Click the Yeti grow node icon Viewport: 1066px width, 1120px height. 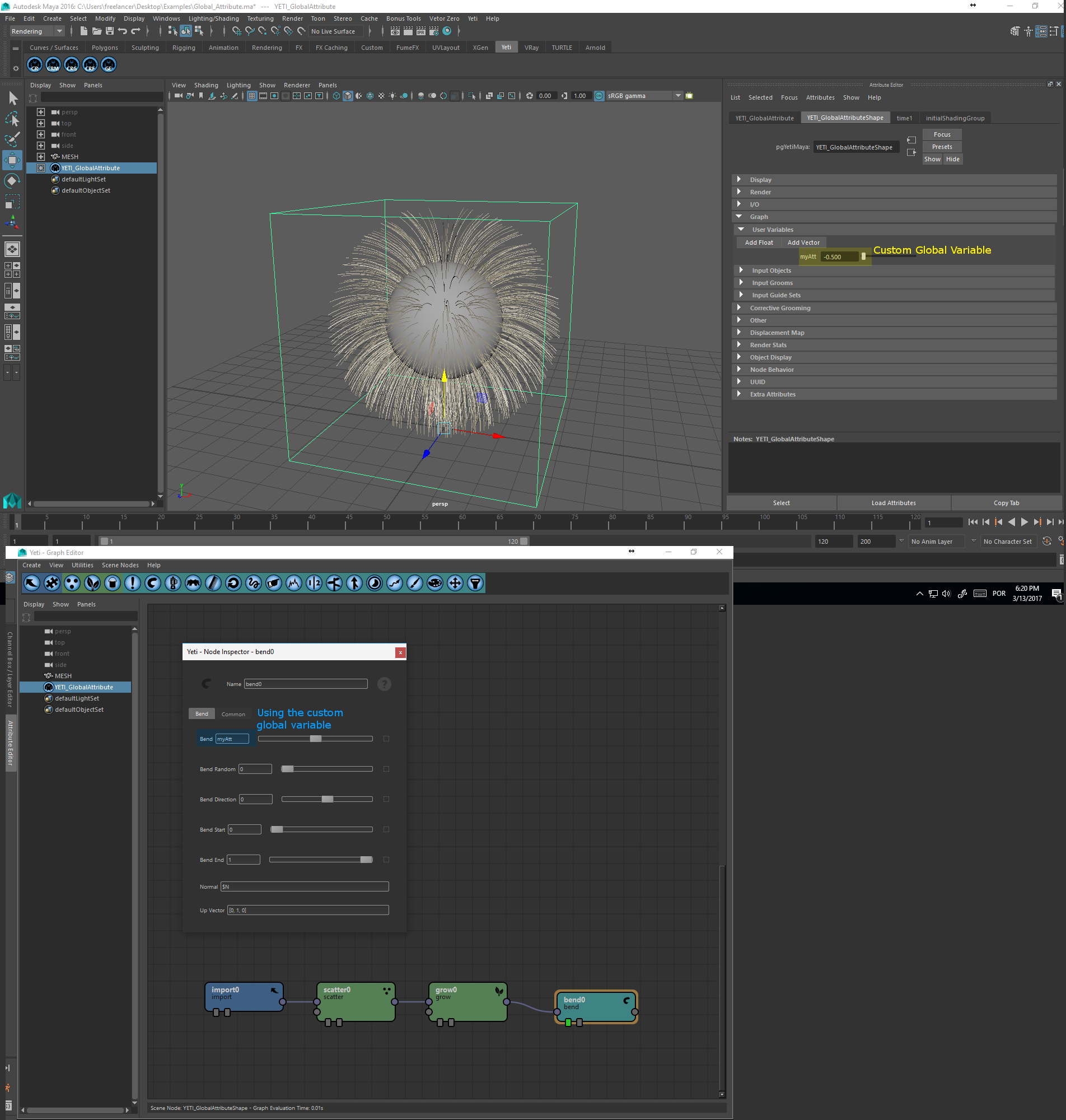point(92,582)
